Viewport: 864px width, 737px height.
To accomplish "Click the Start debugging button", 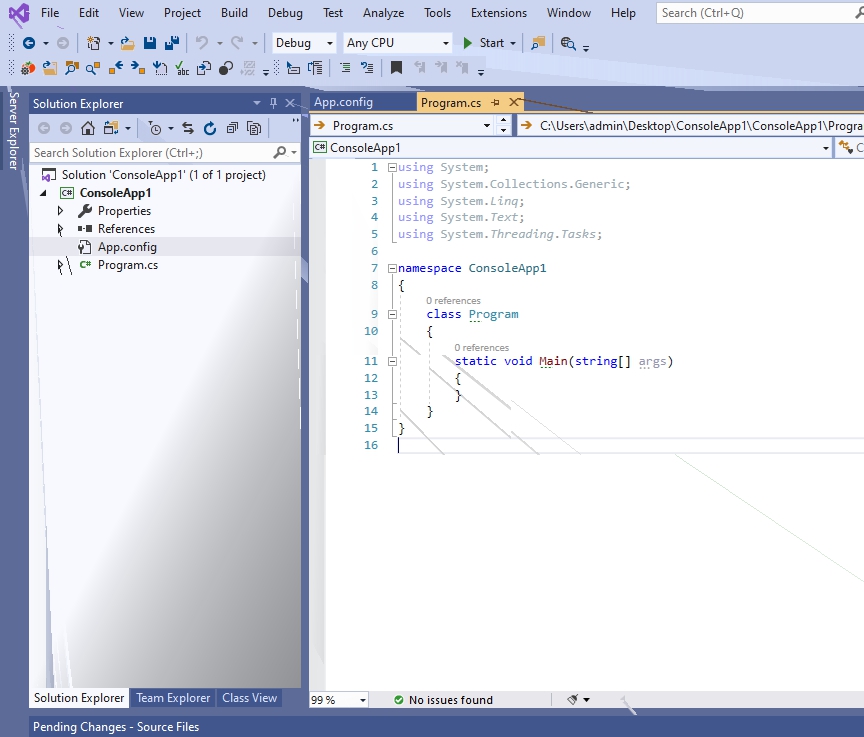I will 484,43.
